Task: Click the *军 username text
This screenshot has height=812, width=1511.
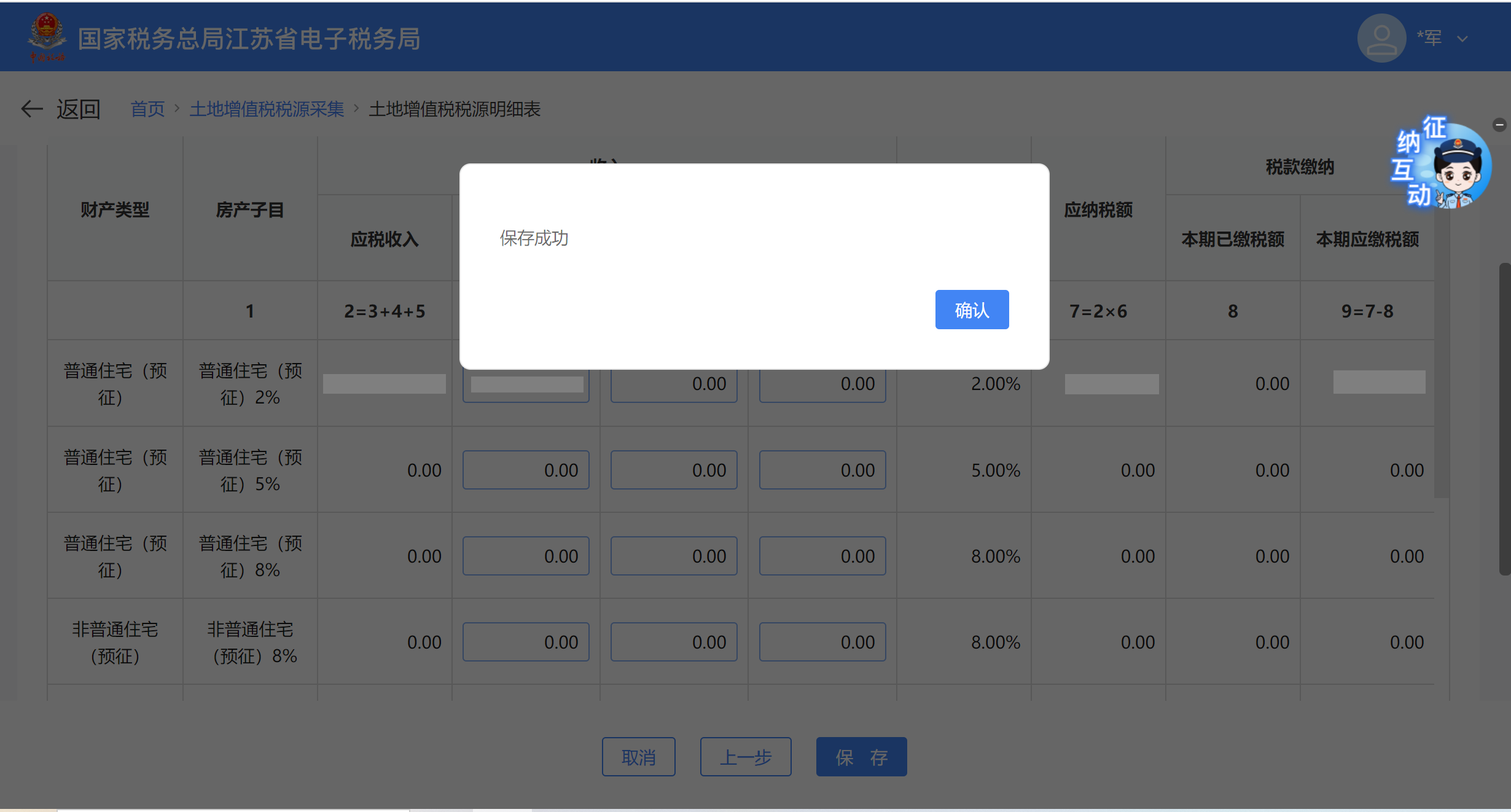Action: coord(1429,38)
